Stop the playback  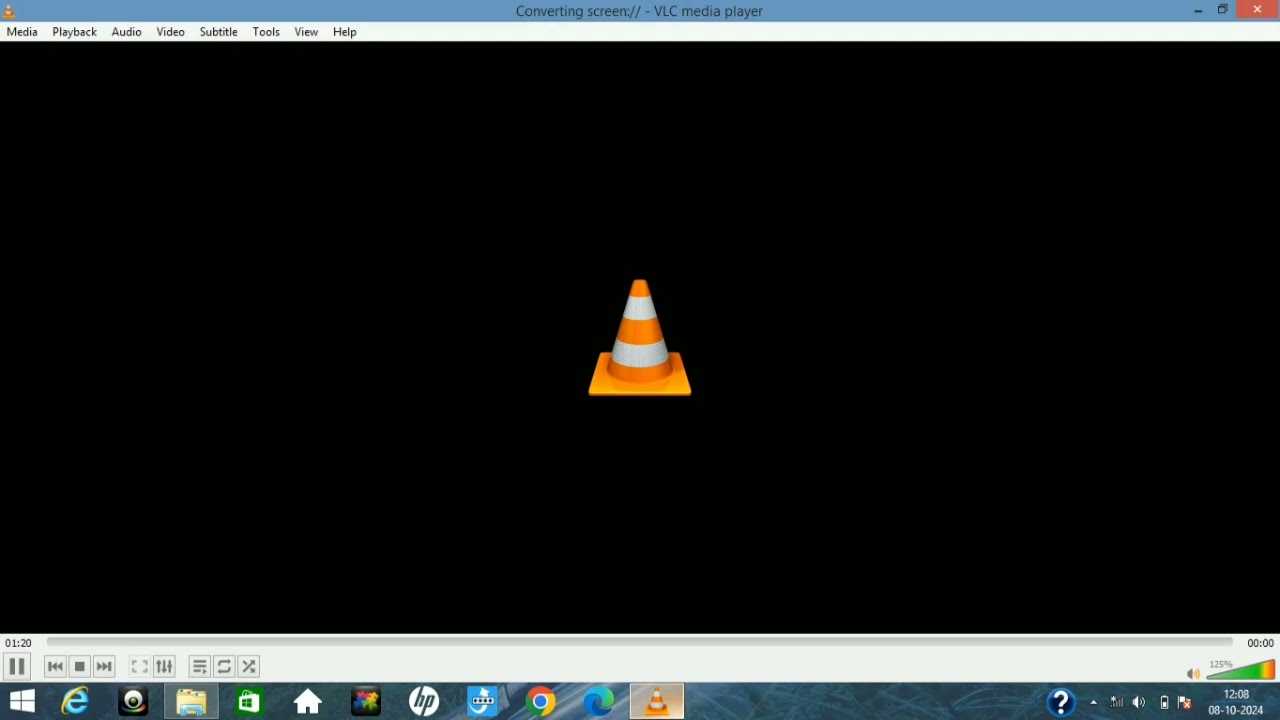click(80, 667)
